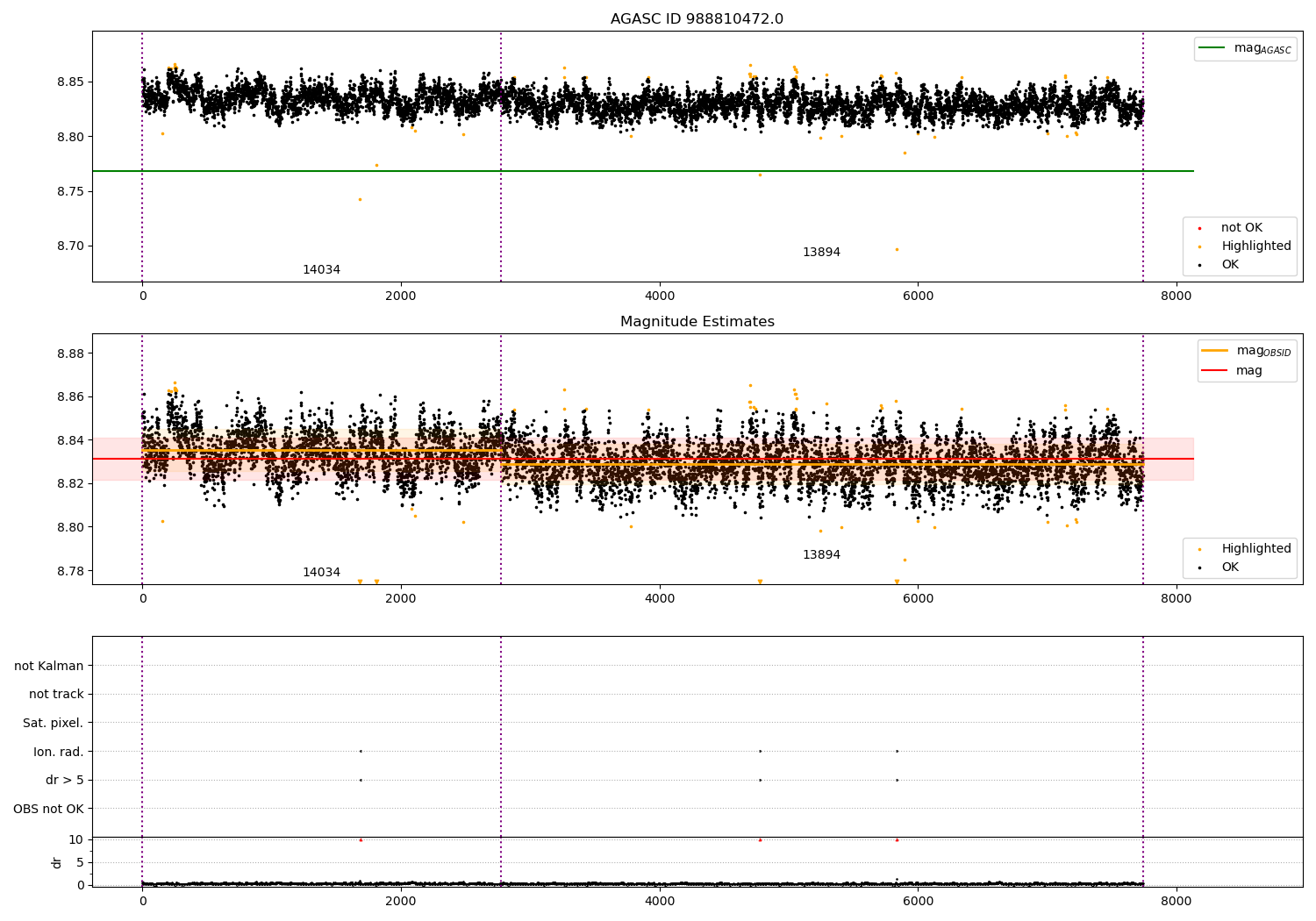Click the 13894 obsid label in top plot
Viewport: 1316px width, 921px height.
[x=821, y=253]
